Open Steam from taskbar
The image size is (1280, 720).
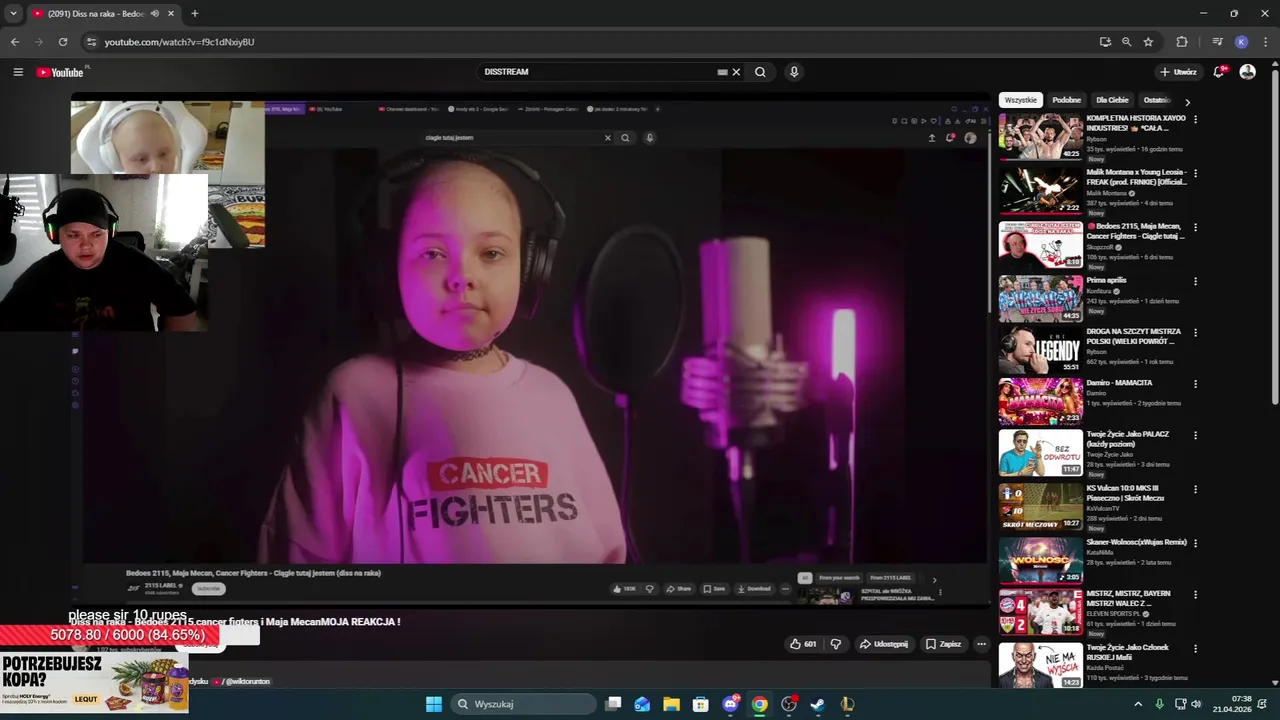coord(818,704)
